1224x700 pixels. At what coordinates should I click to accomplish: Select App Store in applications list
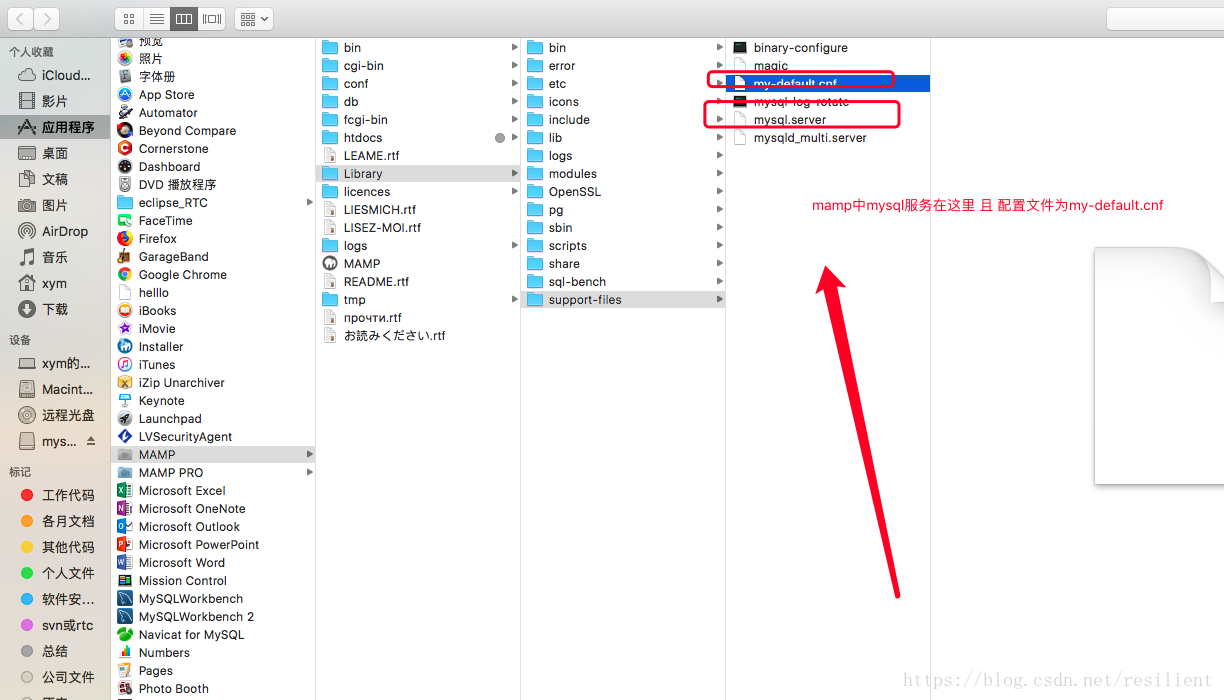click(213, 95)
